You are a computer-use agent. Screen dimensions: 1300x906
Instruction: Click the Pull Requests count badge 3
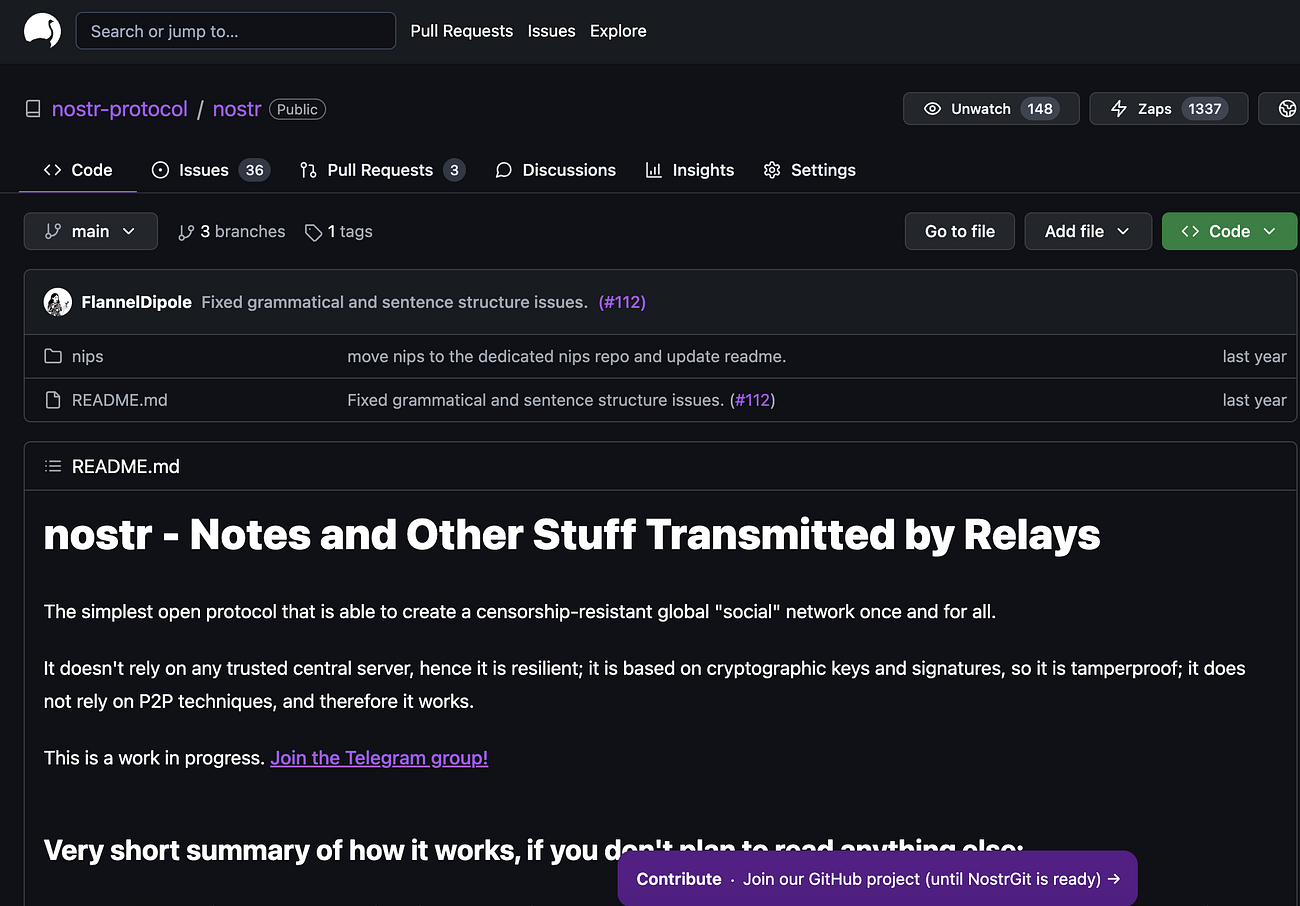click(454, 170)
